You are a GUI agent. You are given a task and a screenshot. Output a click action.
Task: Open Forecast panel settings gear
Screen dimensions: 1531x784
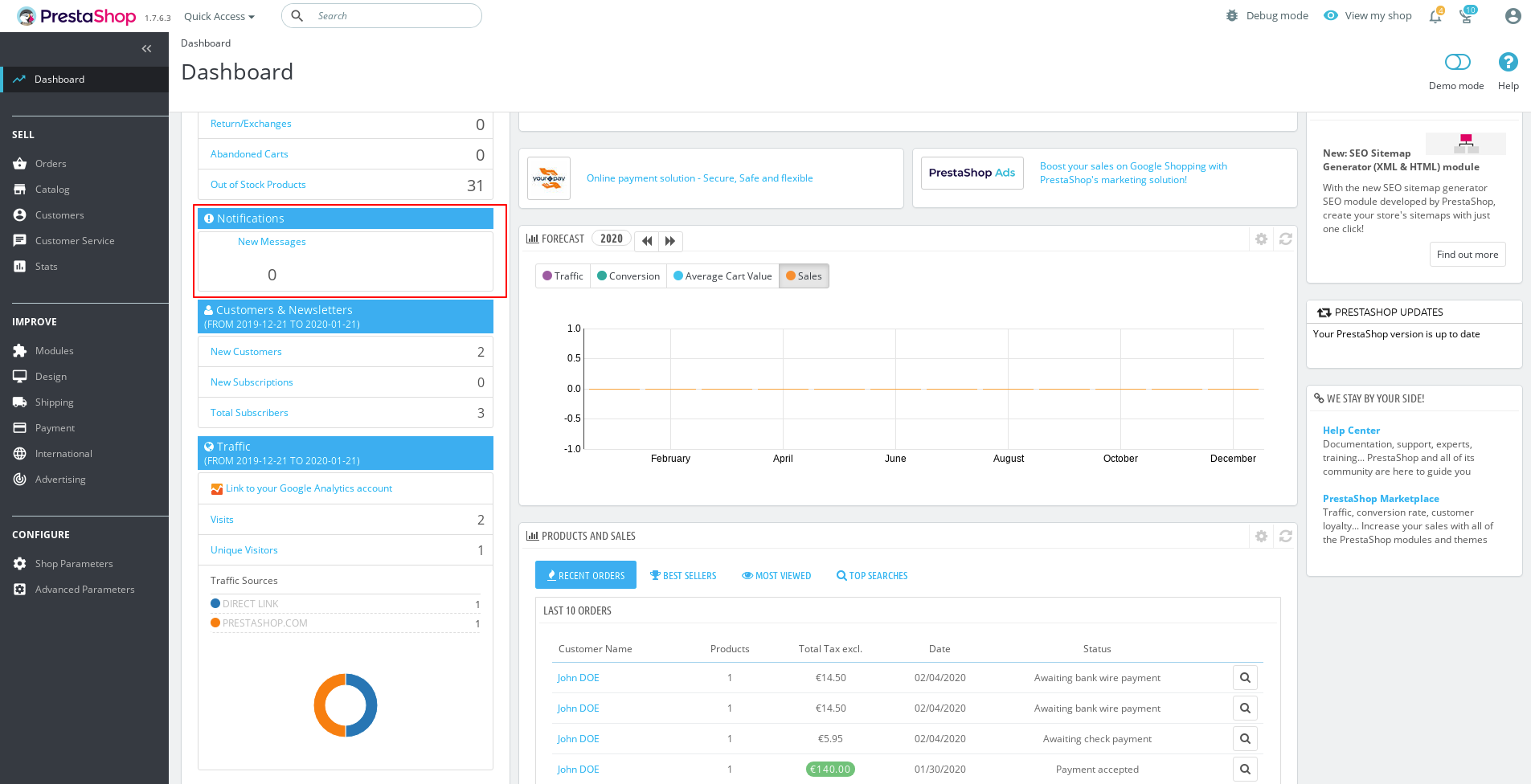click(1262, 239)
